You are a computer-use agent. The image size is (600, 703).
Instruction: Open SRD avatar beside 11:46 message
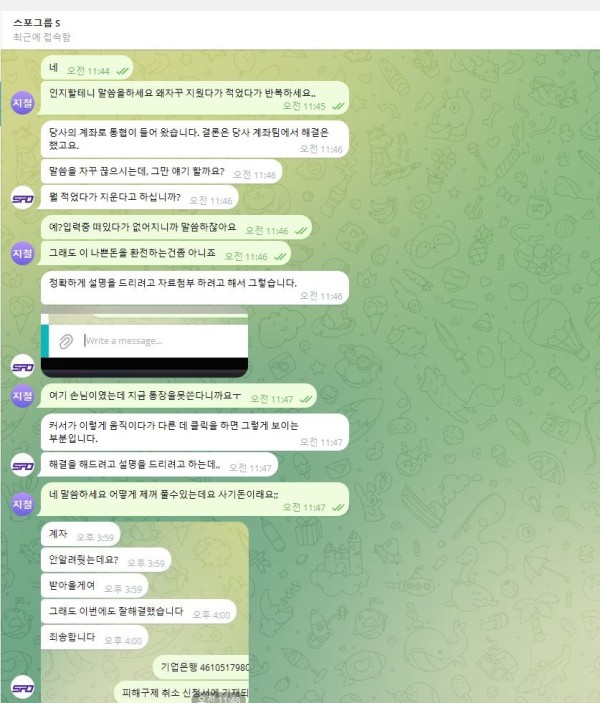(x=22, y=198)
